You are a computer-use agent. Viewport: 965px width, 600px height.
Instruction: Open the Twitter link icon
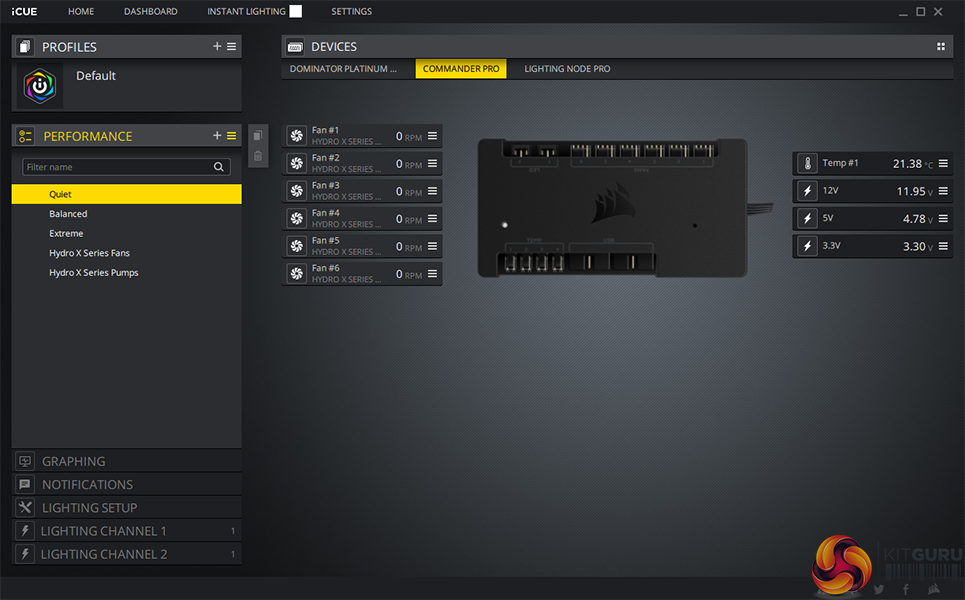(879, 590)
